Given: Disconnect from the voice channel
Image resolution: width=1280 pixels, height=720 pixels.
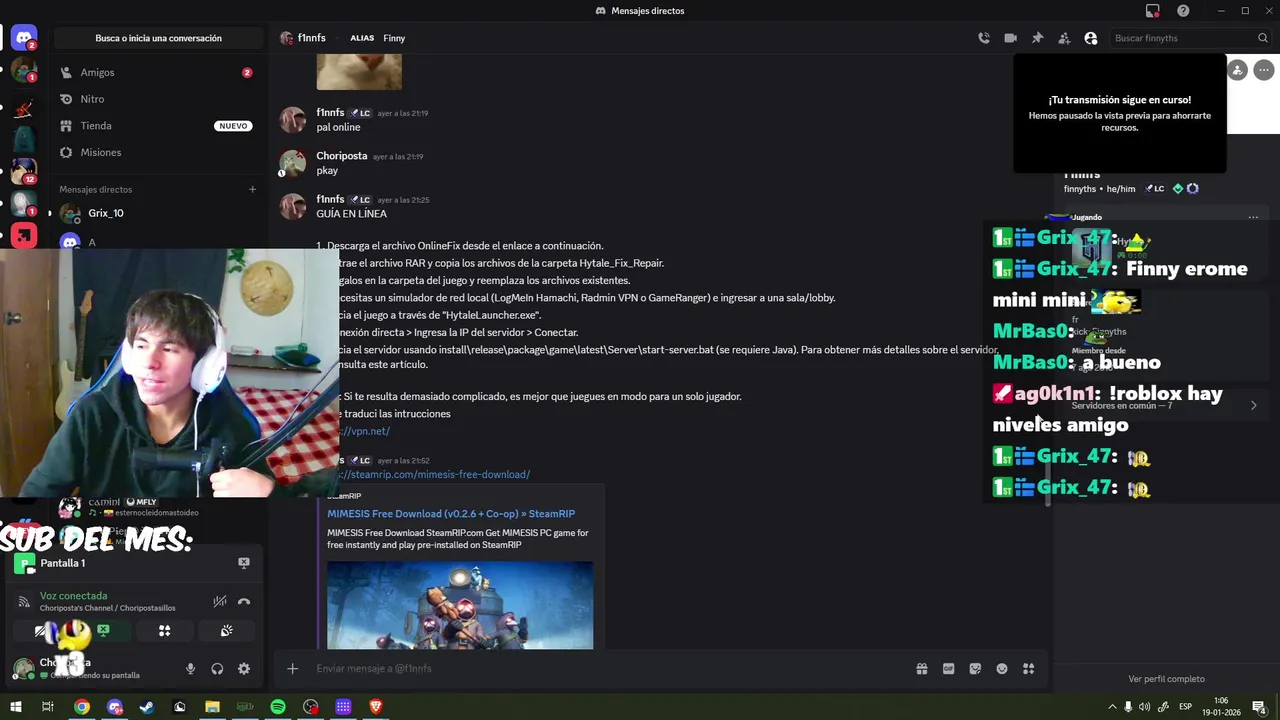Looking at the screenshot, I should pyautogui.click(x=244, y=601).
